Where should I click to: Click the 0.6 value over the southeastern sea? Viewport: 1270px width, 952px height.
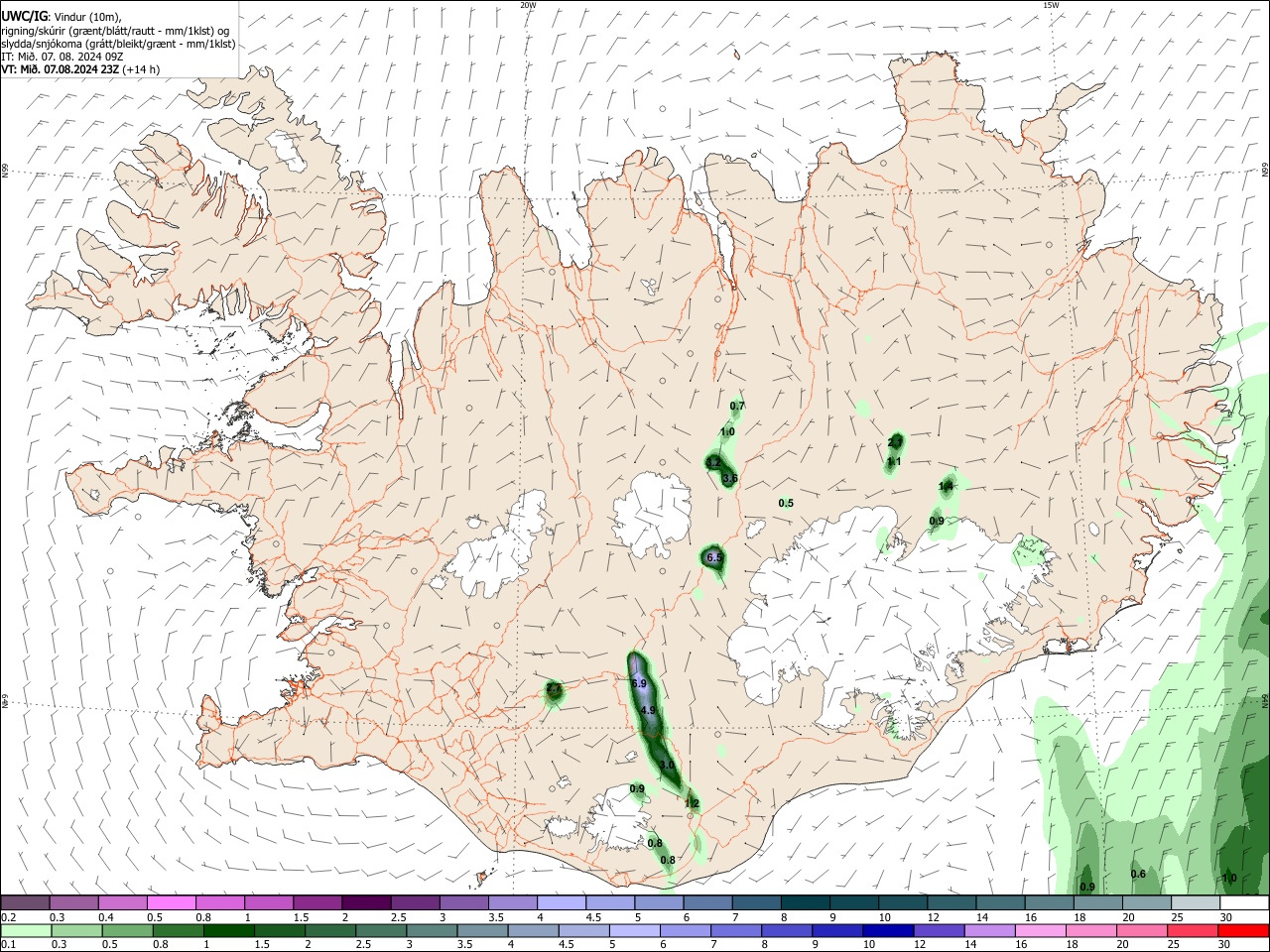click(x=1138, y=874)
